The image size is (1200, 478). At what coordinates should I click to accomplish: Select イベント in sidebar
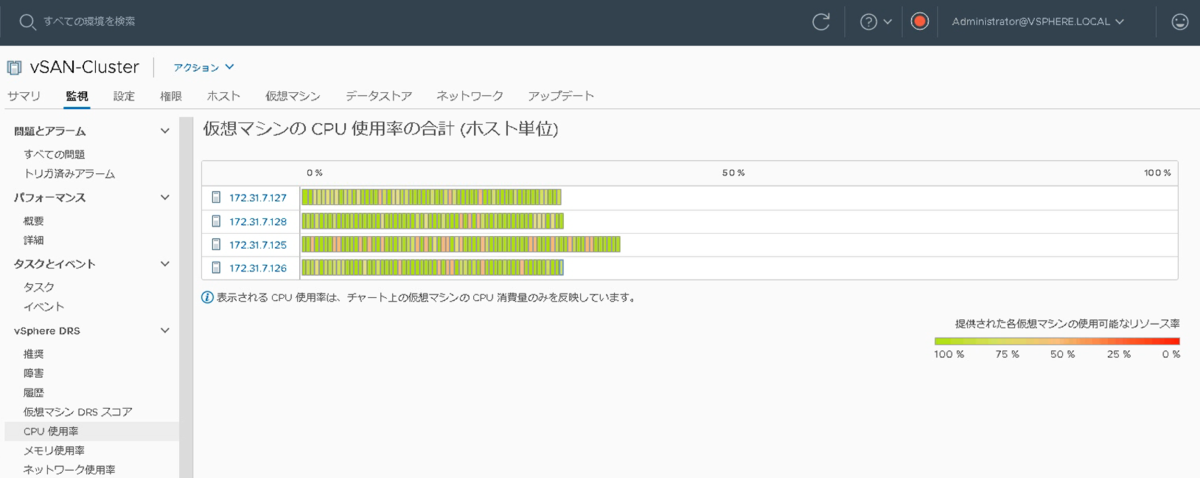44,306
